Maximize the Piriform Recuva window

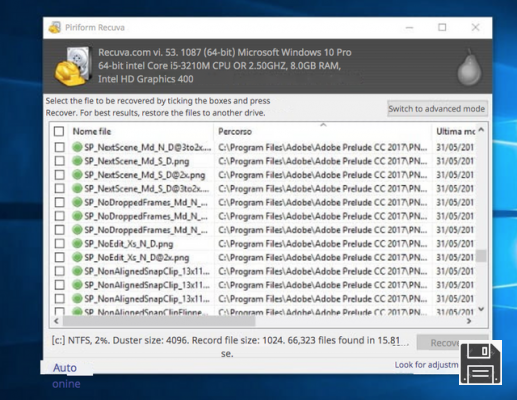442,27
